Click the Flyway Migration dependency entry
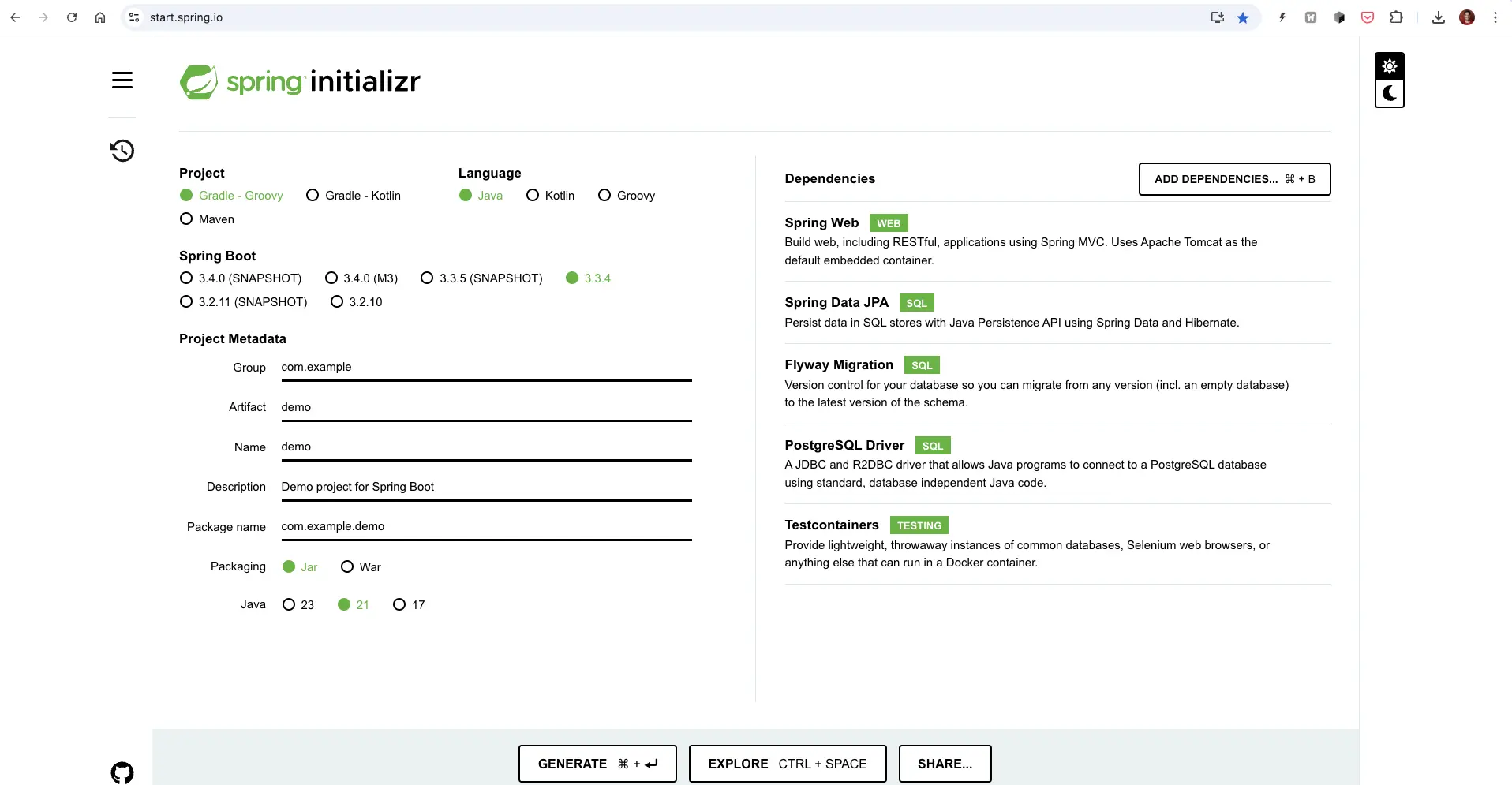 [x=1057, y=383]
